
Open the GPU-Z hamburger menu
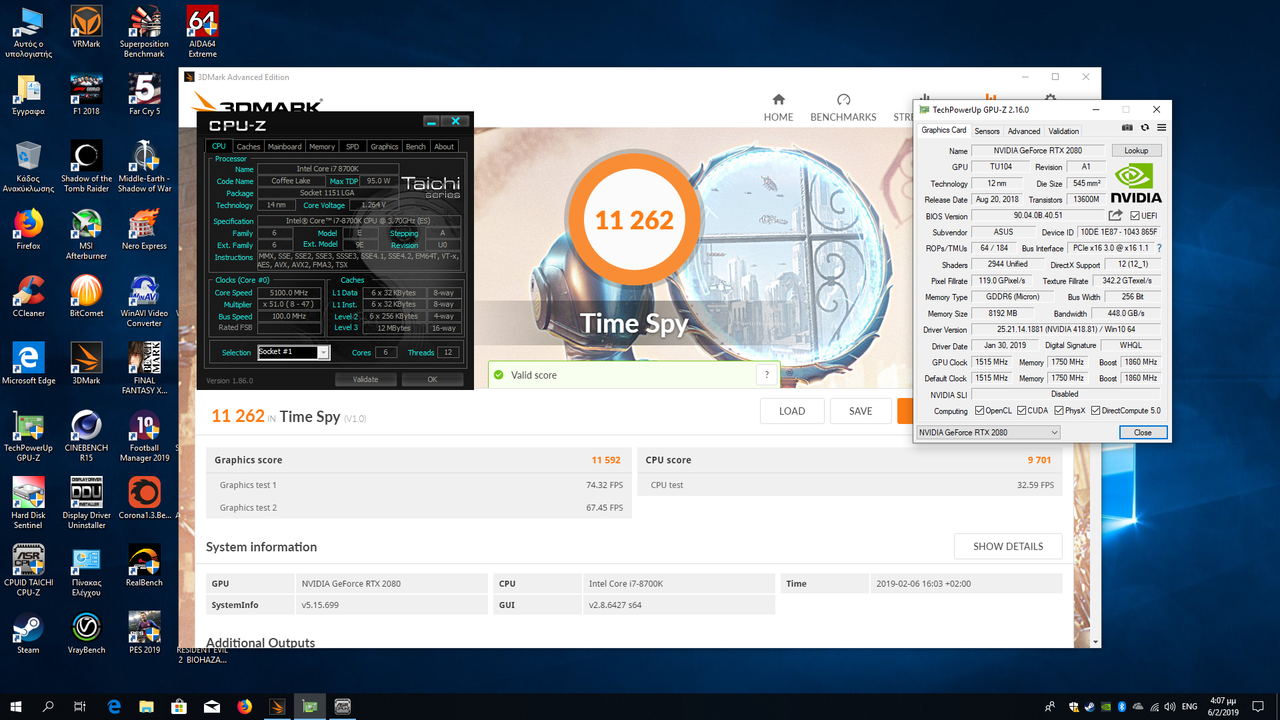pos(1161,128)
